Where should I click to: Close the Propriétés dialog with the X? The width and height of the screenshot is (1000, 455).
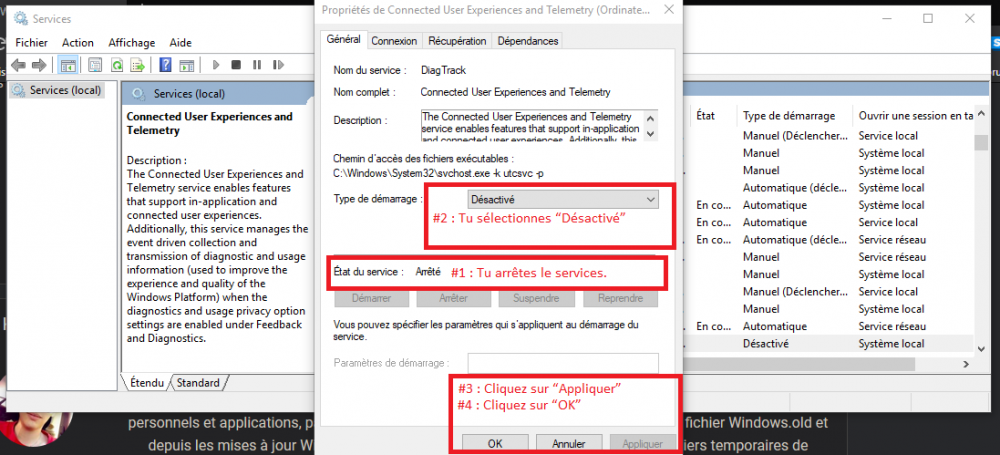pos(668,10)
